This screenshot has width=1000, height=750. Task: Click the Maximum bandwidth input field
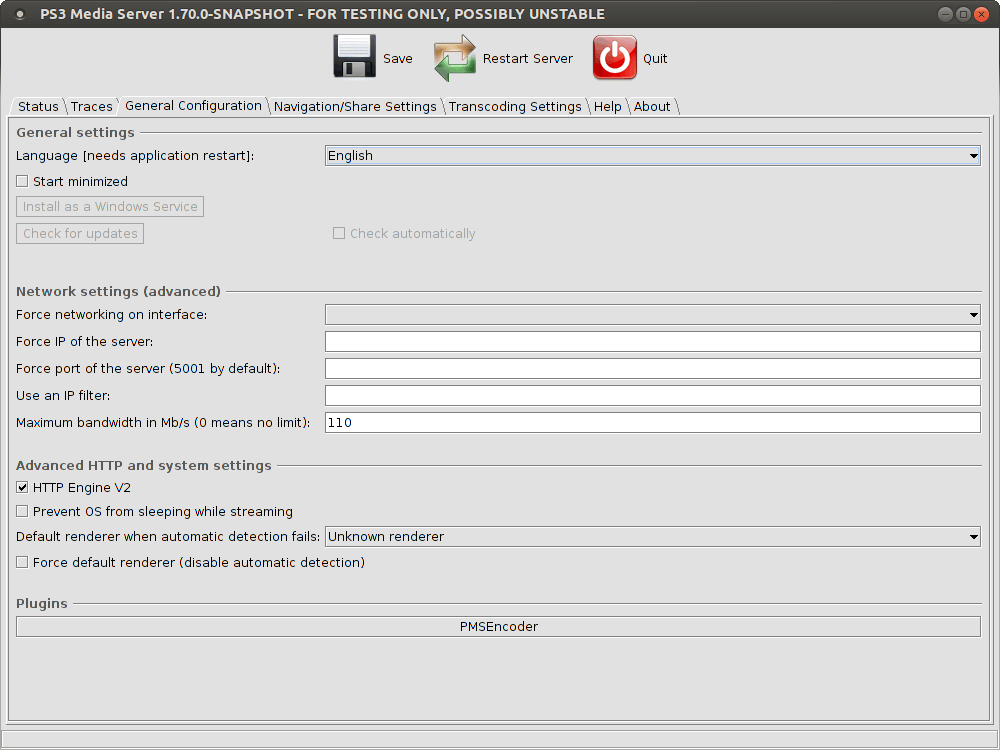(650, 422)
